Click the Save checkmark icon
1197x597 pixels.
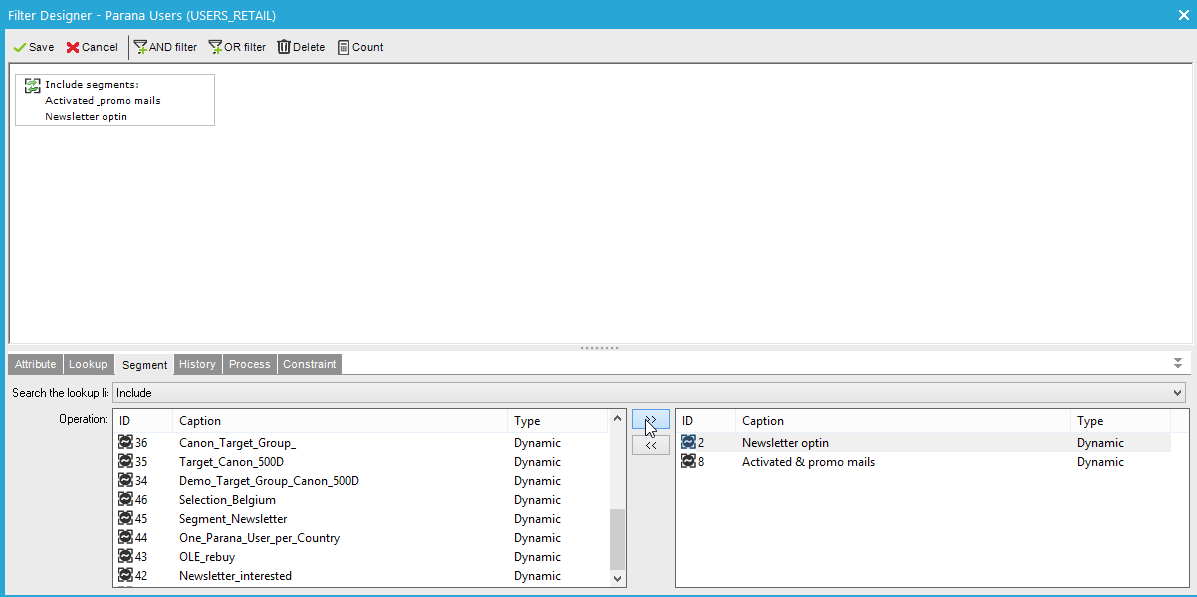tap(19, 47)
